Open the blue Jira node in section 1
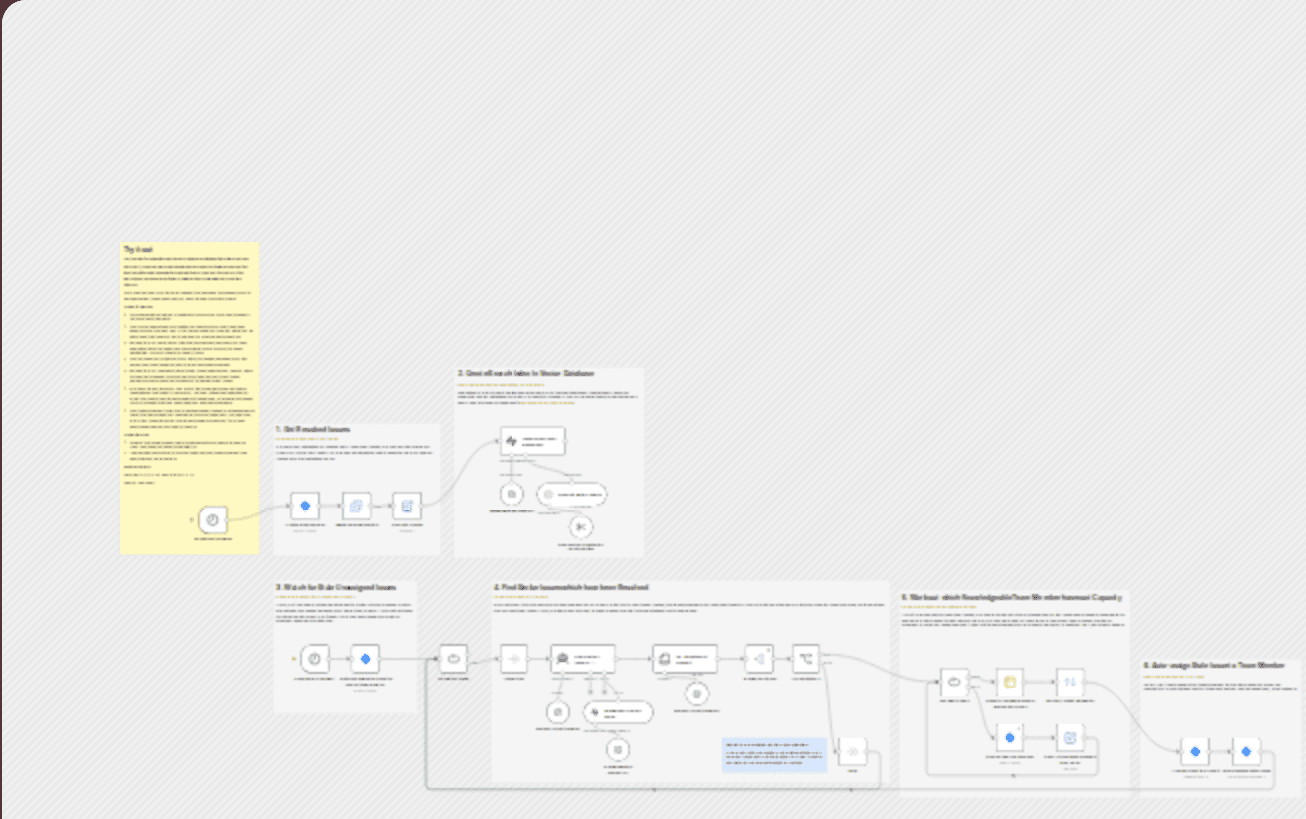This screenshot has width=1306, height=819. point(306,507)
